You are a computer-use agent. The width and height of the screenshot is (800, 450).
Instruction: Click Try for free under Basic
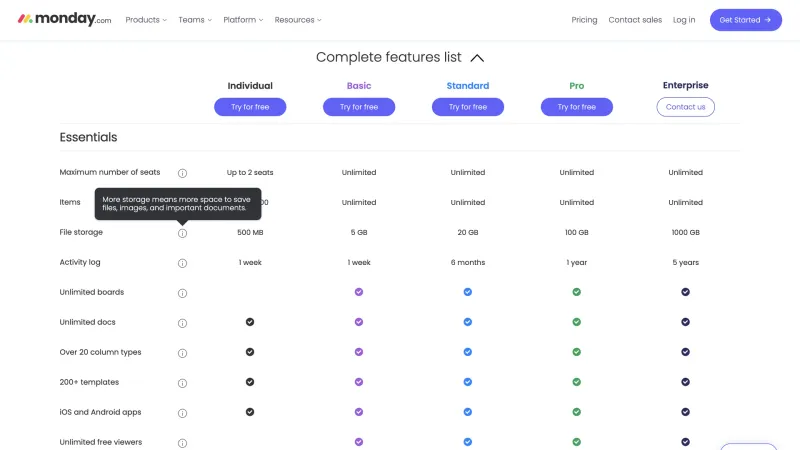point(359,107)
